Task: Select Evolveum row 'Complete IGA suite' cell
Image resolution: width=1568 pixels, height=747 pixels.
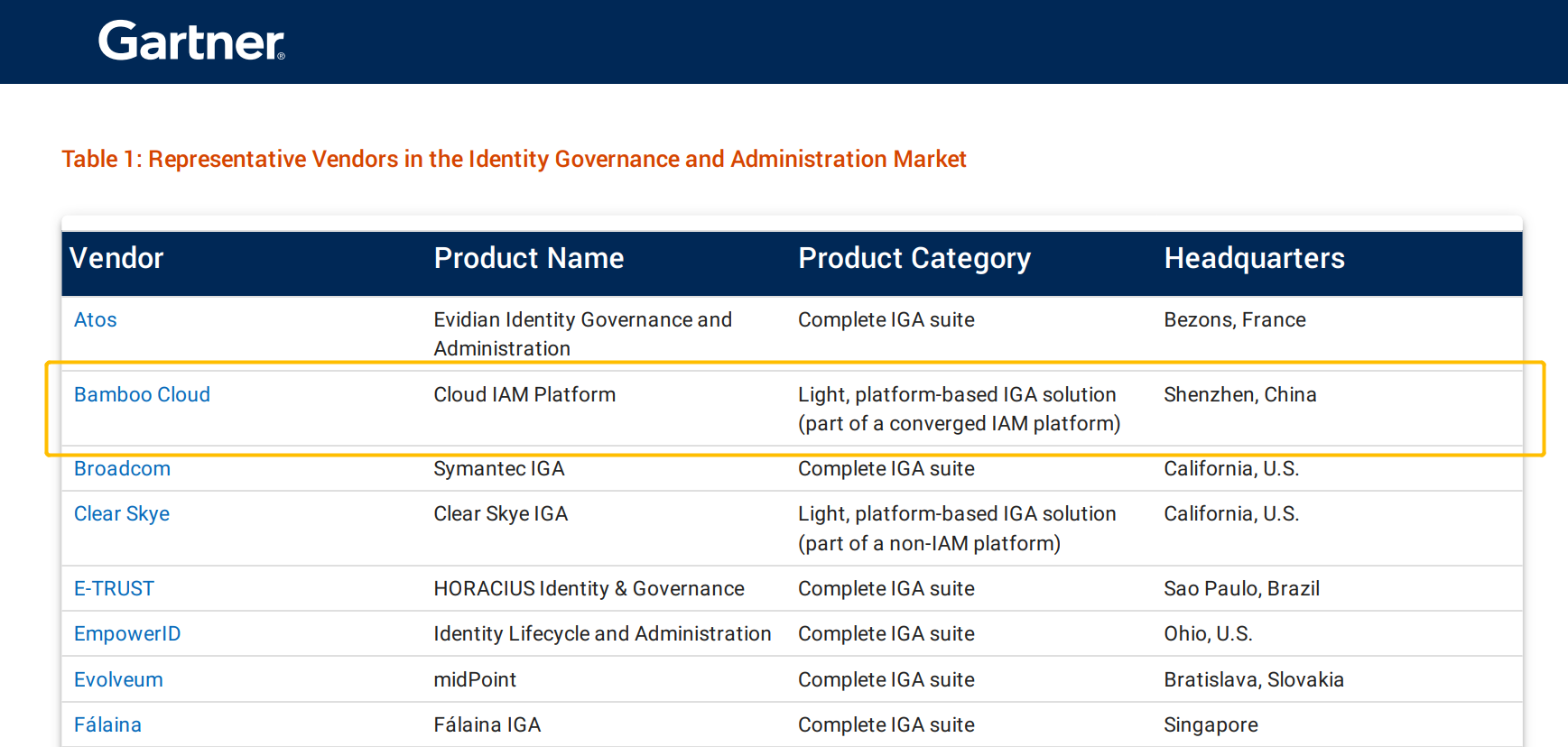Action: click(x=886, y=680)
